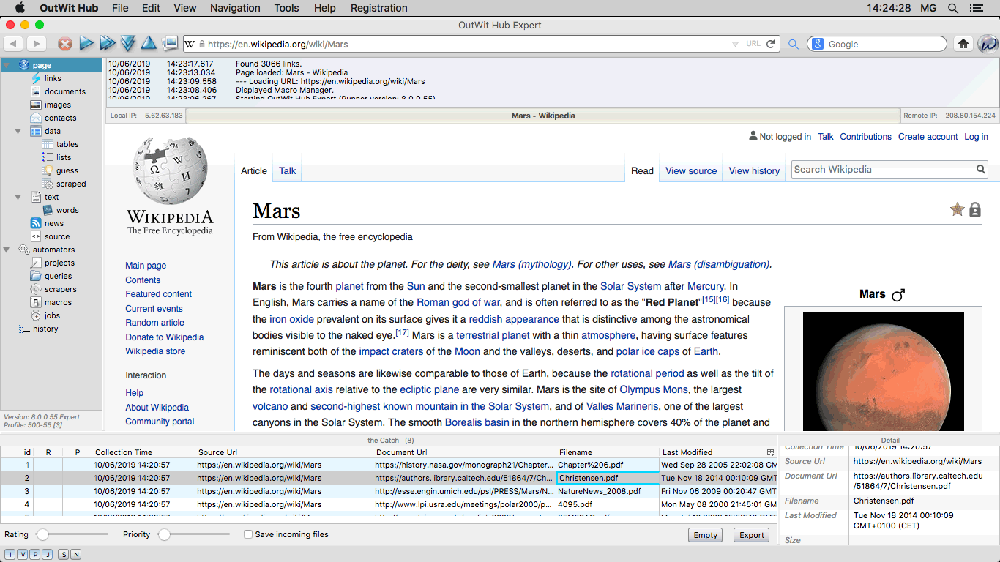Click the Mars planet image thumbnail

(883, 371)
